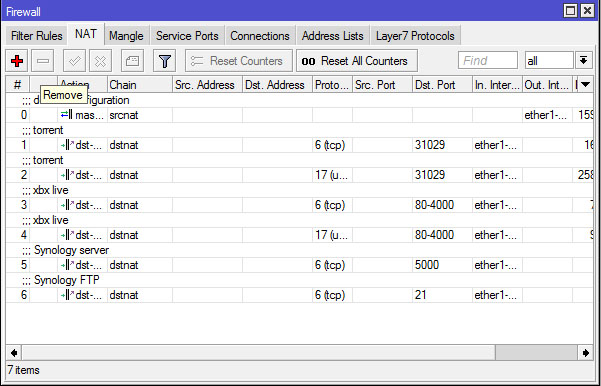Click the Comment note icon in toolbar
Viewport: 601px width, 386px height.
coord(133,61)
